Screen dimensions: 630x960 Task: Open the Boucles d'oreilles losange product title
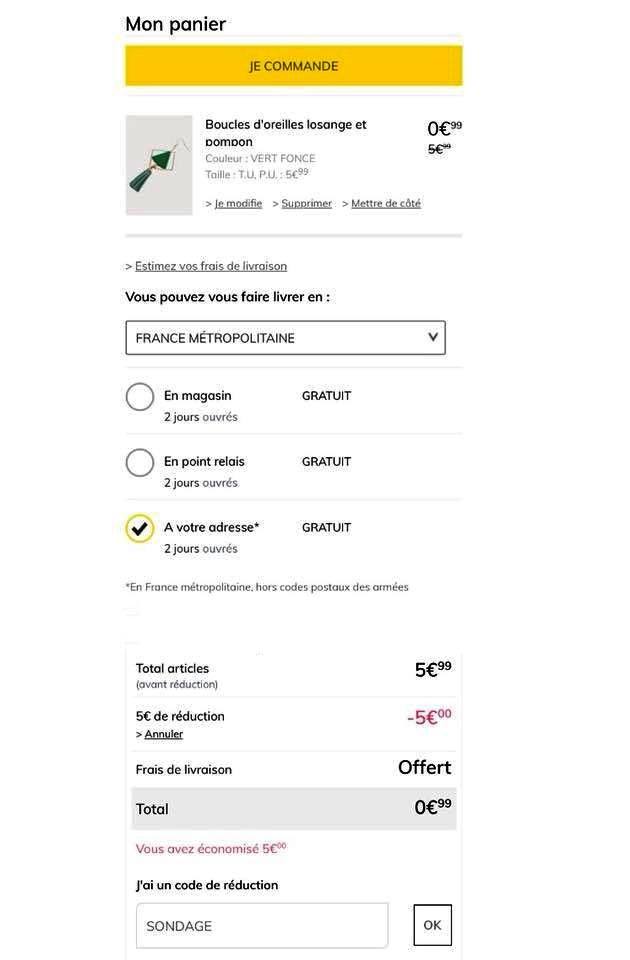[x=285, y=132]
